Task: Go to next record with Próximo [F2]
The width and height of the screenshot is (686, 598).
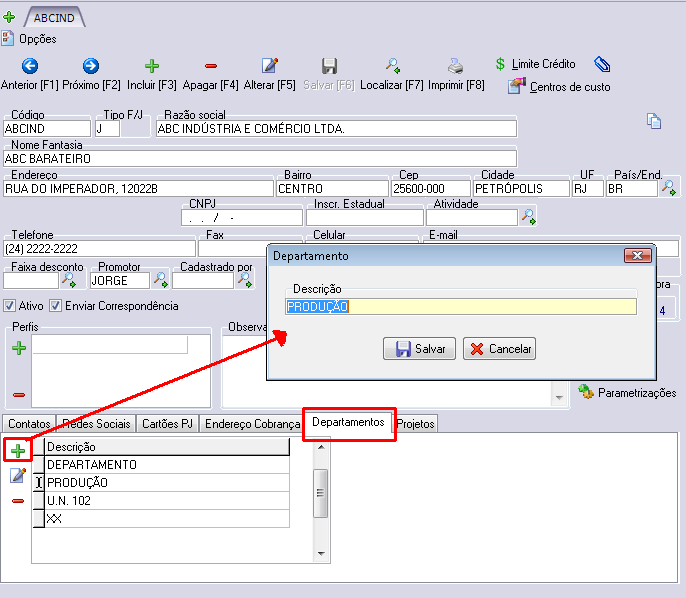Action: point(90,66)
